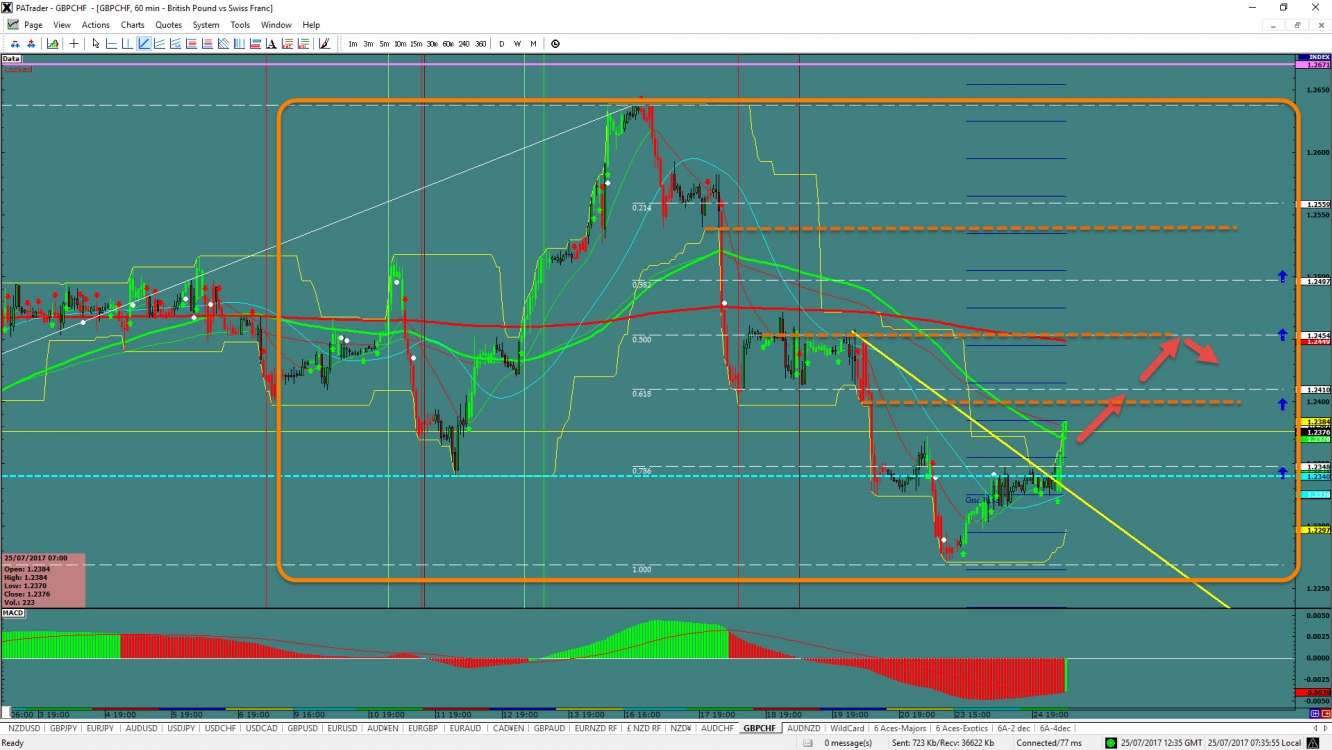Switch to the USDCHF tab

click(220, 728)
